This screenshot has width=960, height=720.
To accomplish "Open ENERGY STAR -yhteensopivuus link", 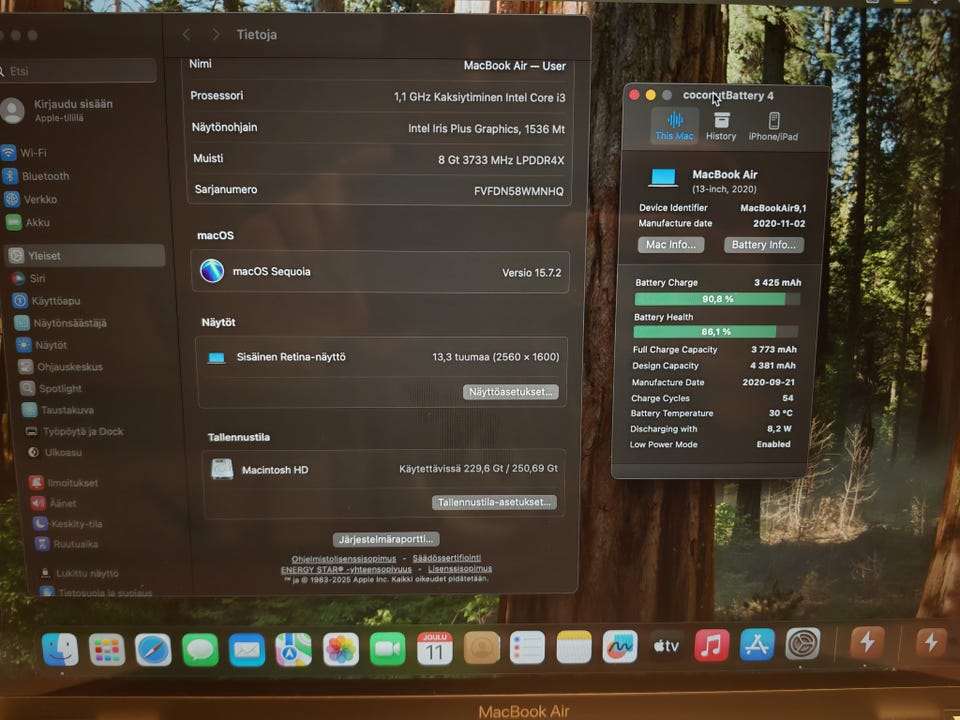I will [346, 569].
